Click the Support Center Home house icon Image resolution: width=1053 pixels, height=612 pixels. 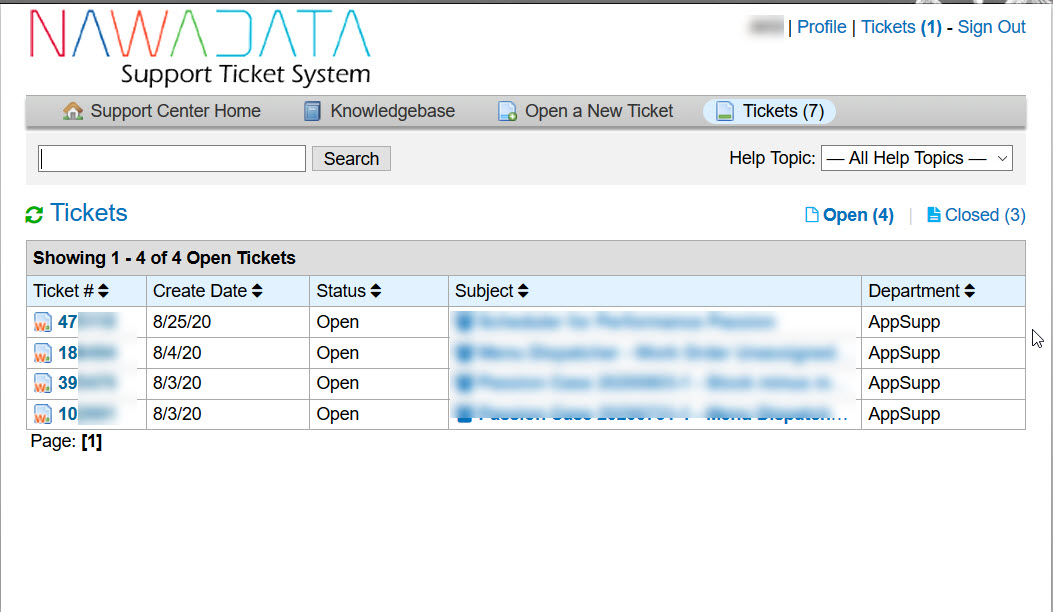73,111
